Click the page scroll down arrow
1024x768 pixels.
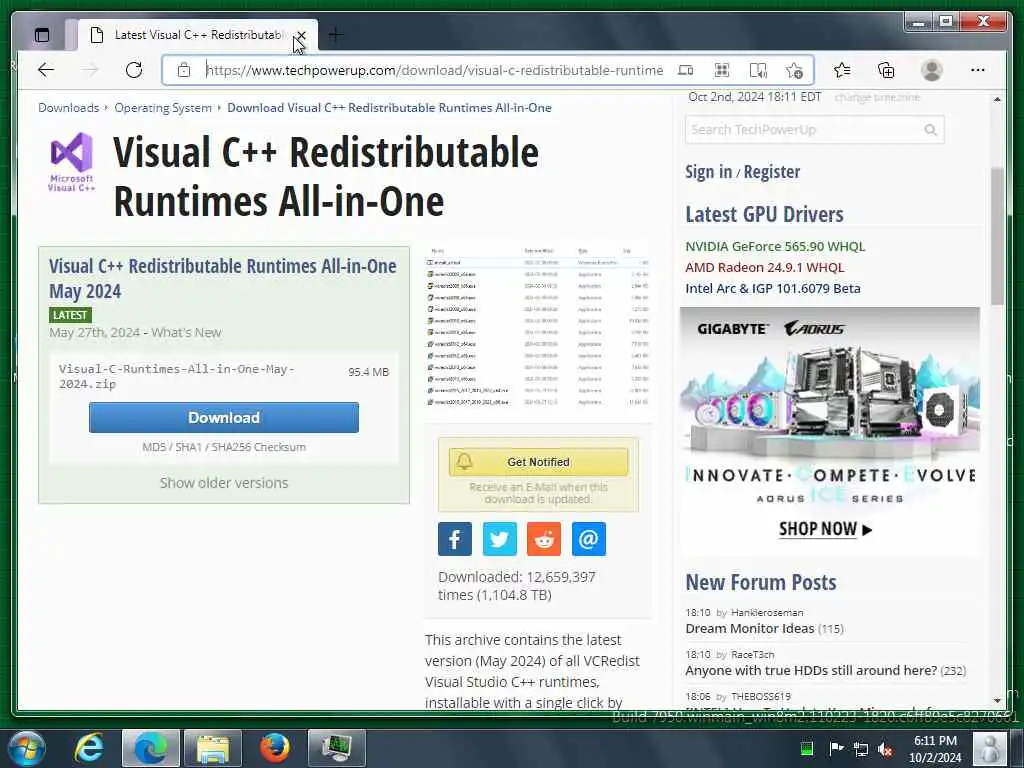997,701
